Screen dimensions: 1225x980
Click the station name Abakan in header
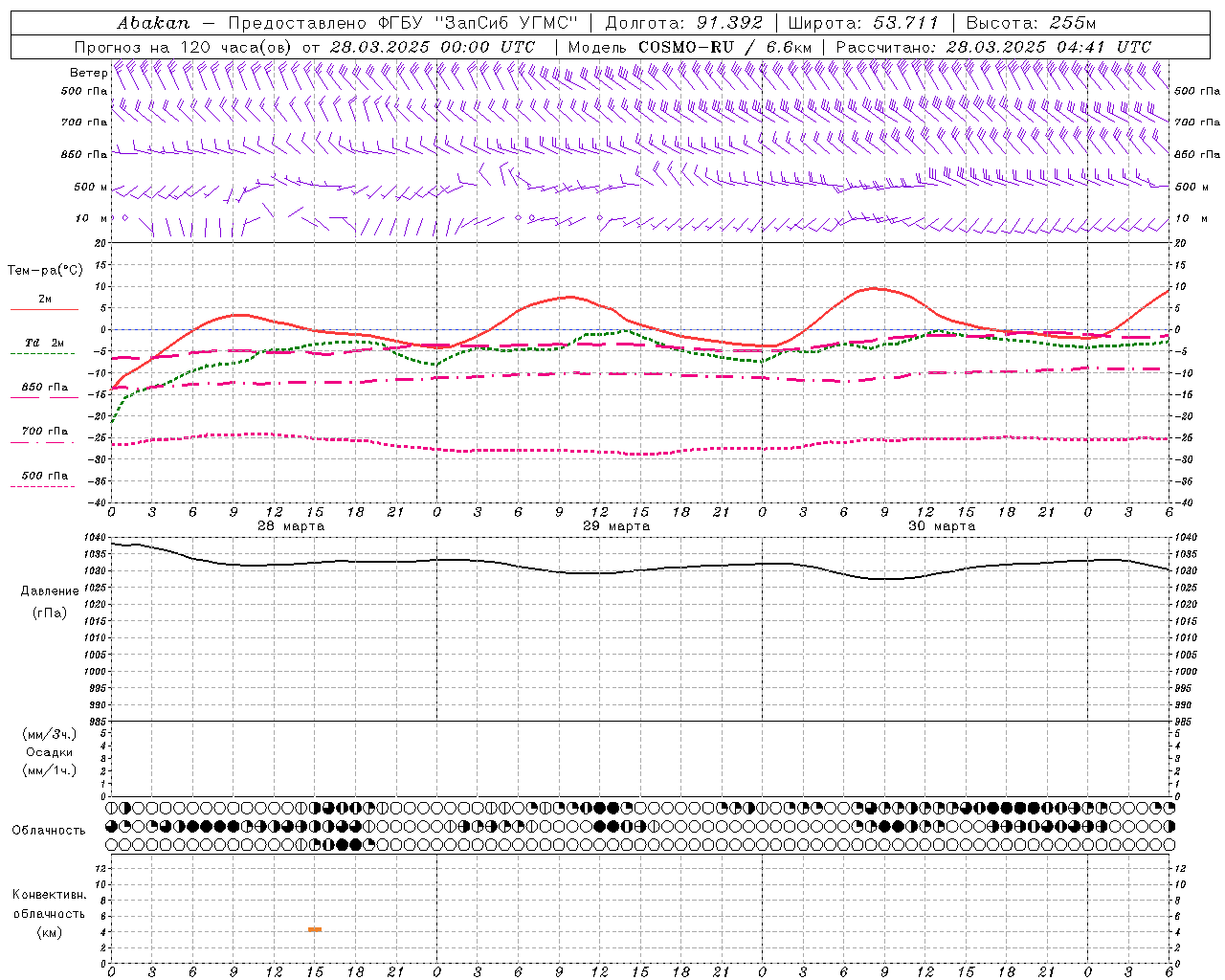pos(153,23)
